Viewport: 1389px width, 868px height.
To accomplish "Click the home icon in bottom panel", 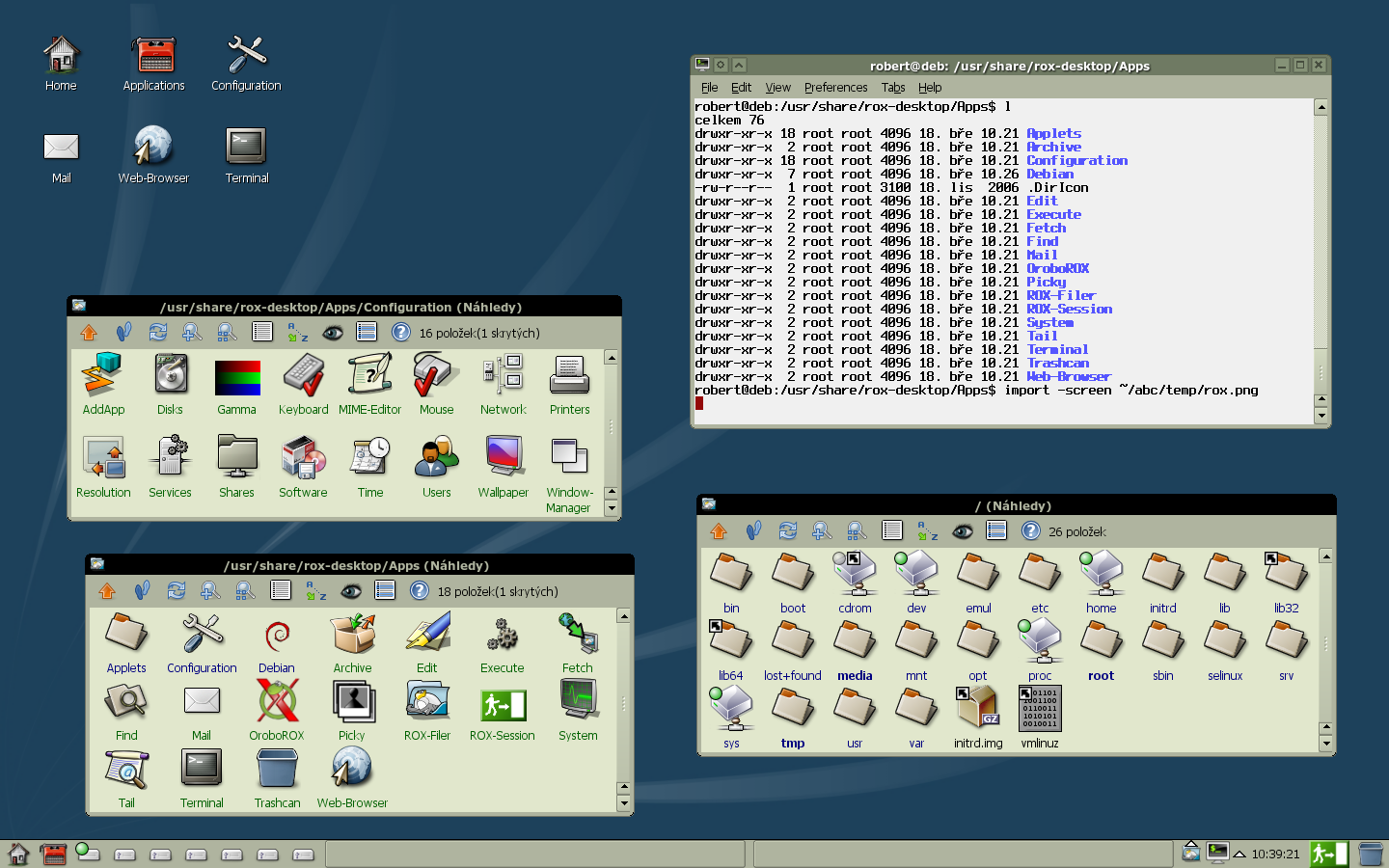I will pos(18,854).
